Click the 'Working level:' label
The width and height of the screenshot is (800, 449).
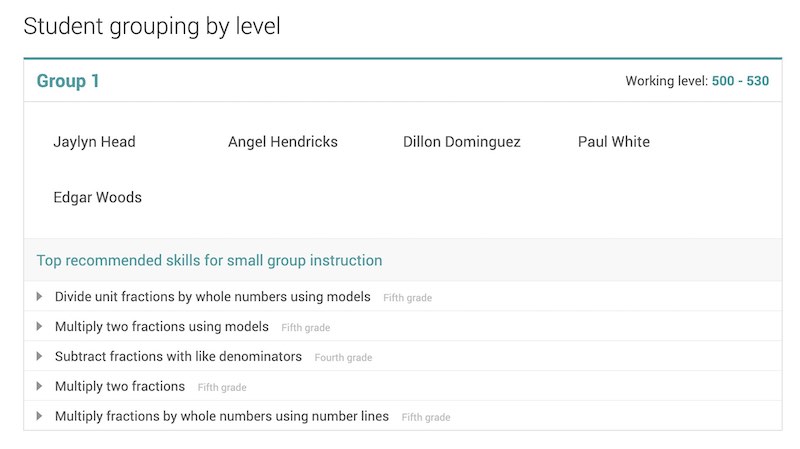(667, 81)
